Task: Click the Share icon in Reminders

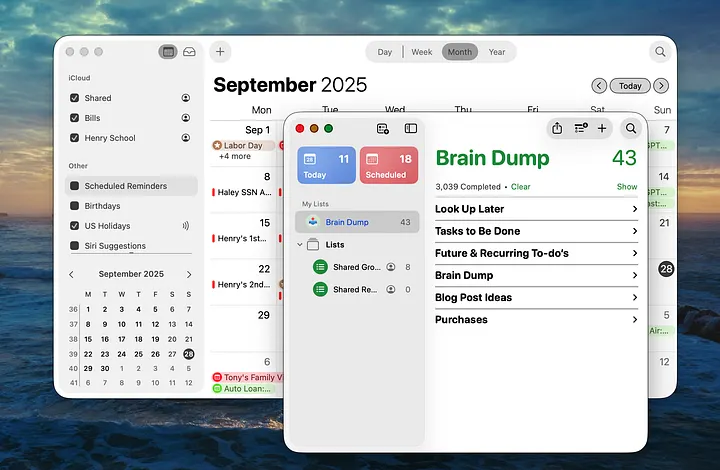Action: coord(557,128)
